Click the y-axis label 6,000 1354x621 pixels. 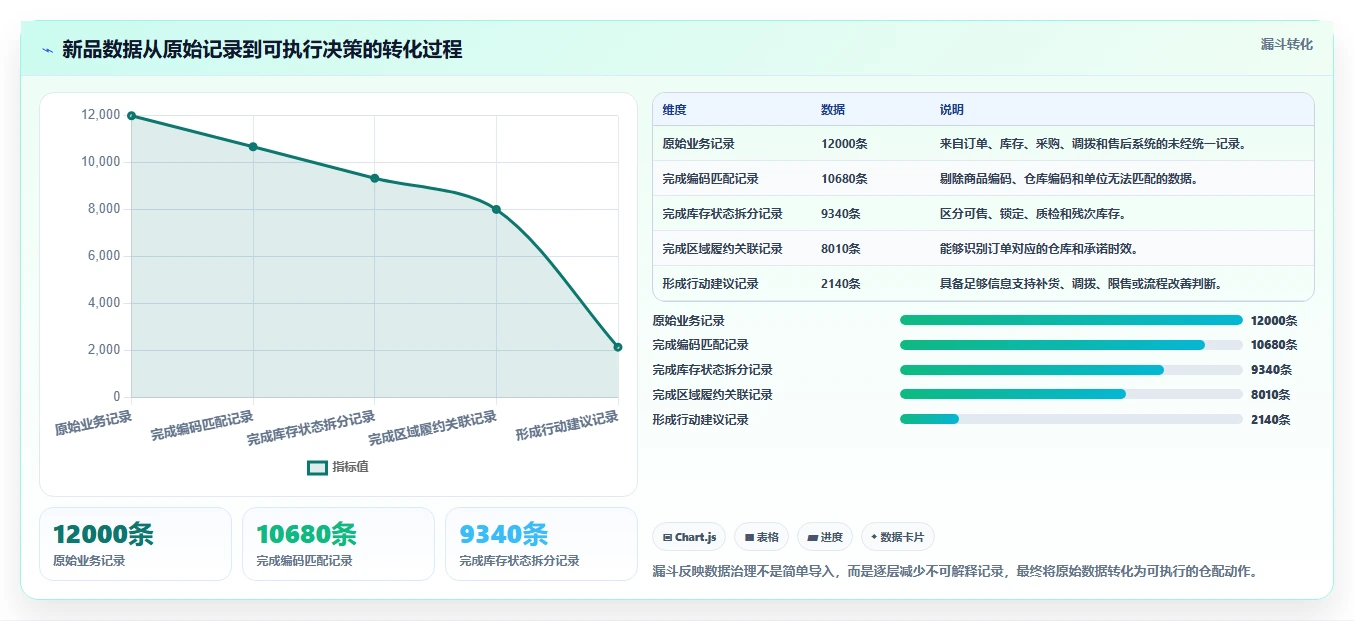click(104, 256)
